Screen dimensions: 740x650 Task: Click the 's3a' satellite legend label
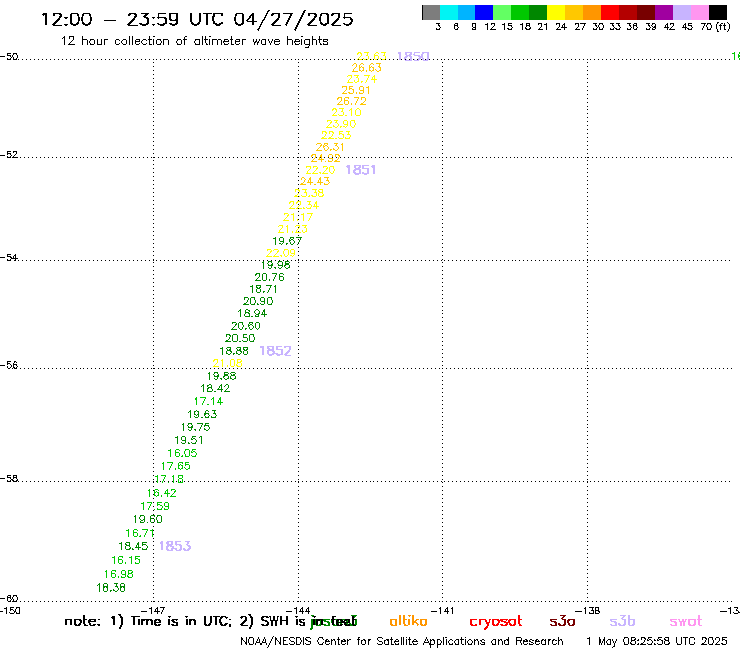point(562,621)
